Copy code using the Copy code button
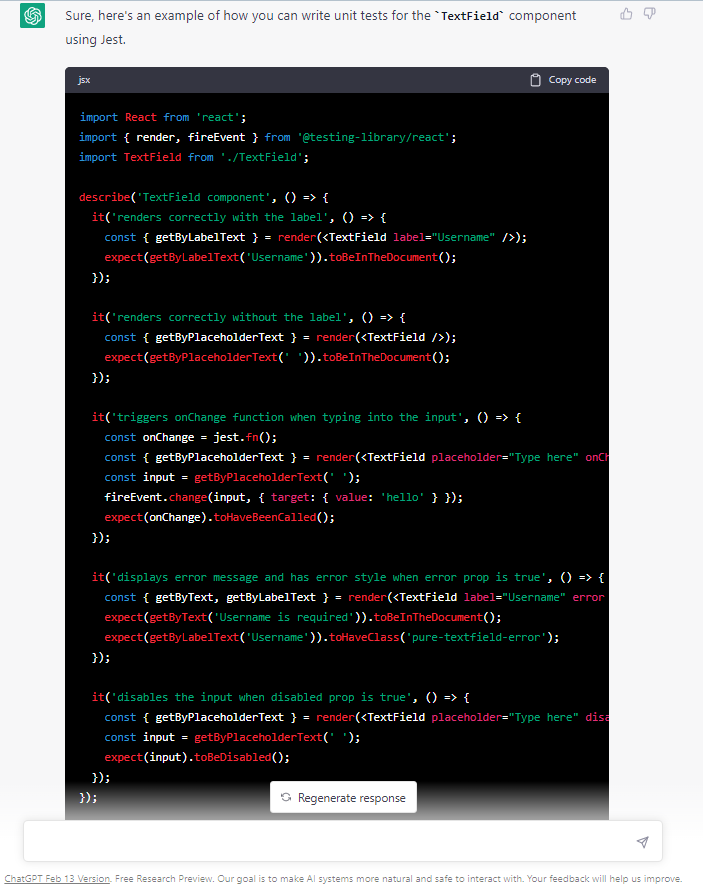Viewport: 703px width, 892px height. [x=563, y=80]
